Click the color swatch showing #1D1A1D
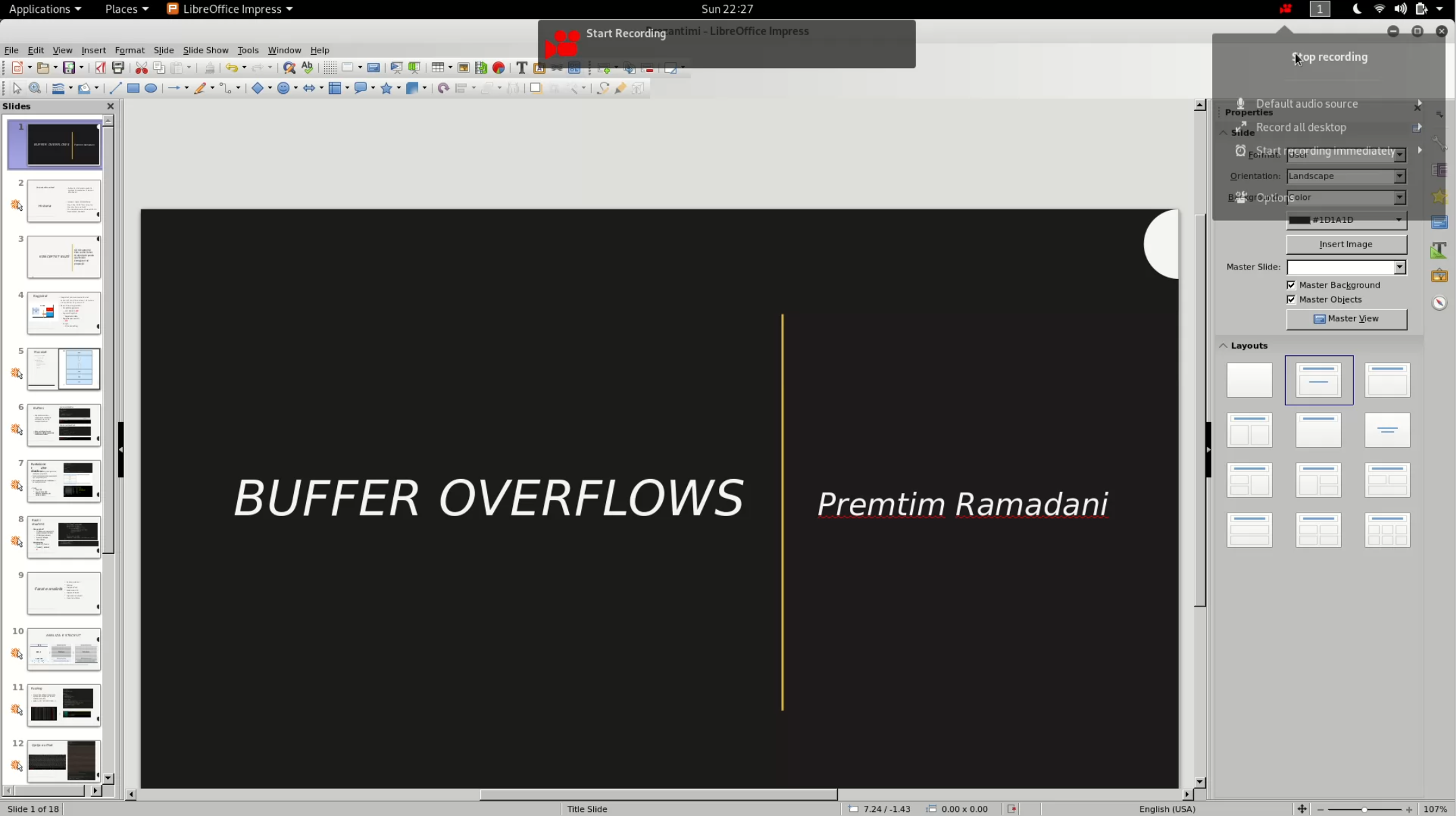This screenshot has height=816, width=1456. 1300,219
